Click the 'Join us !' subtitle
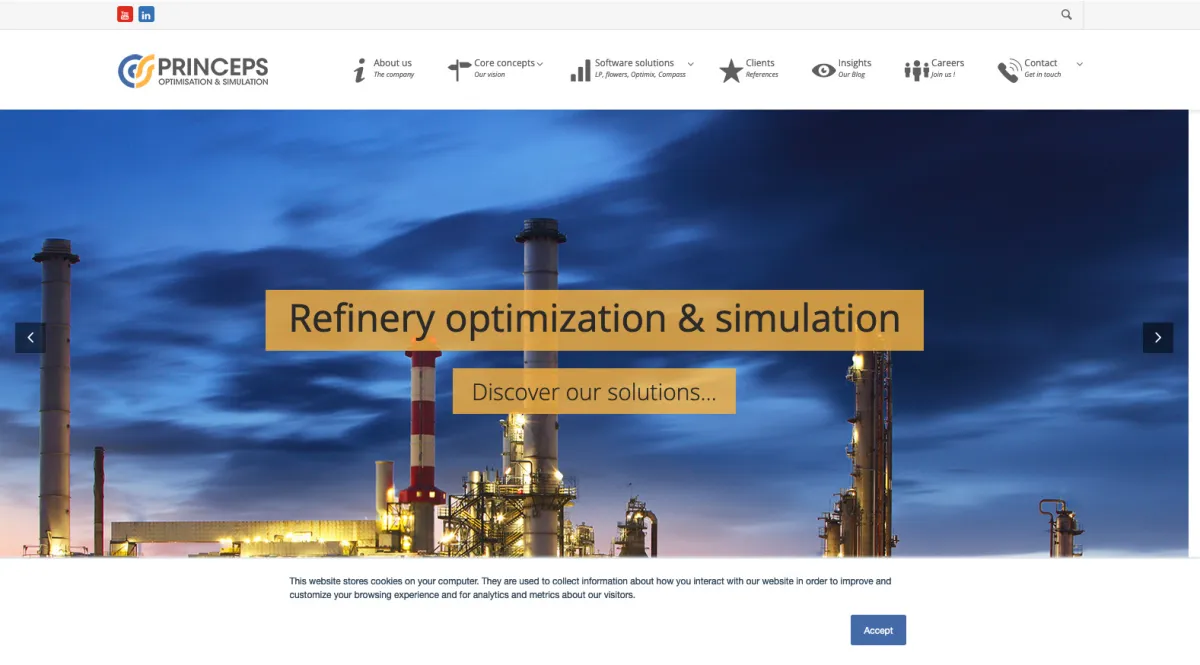Viewport: 1200px width, 665px height. pyautogui.click(x=943, y=75)
